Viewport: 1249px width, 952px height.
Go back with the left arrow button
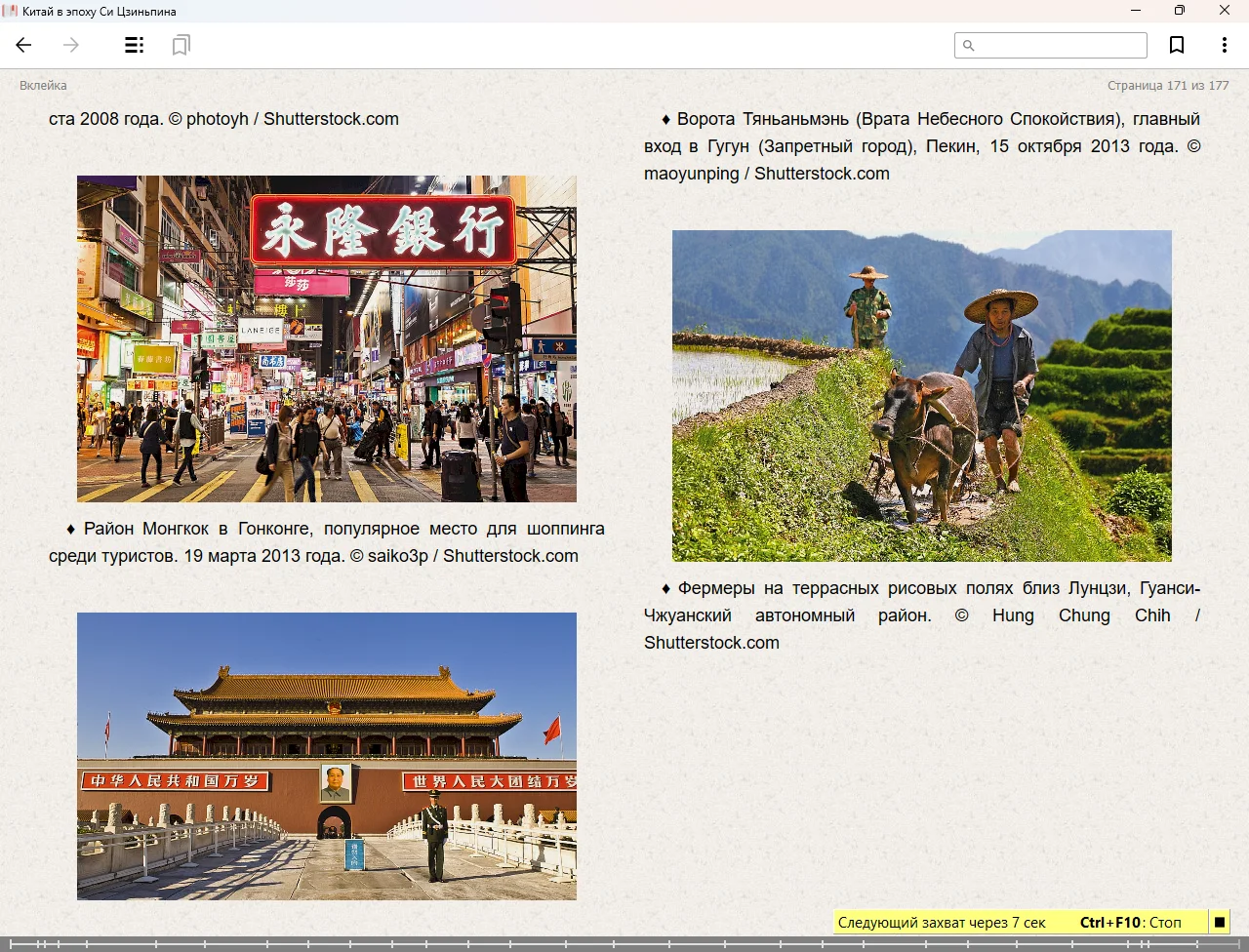24,45
